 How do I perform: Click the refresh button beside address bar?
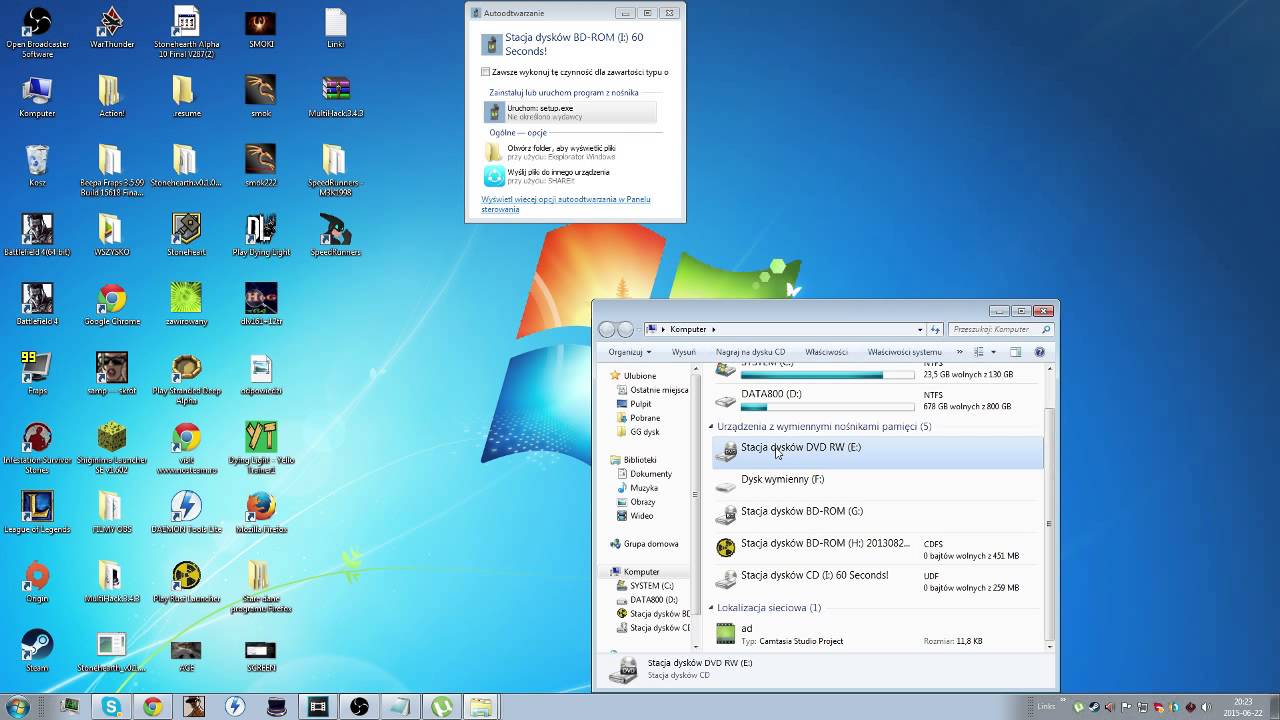point(936,329)
